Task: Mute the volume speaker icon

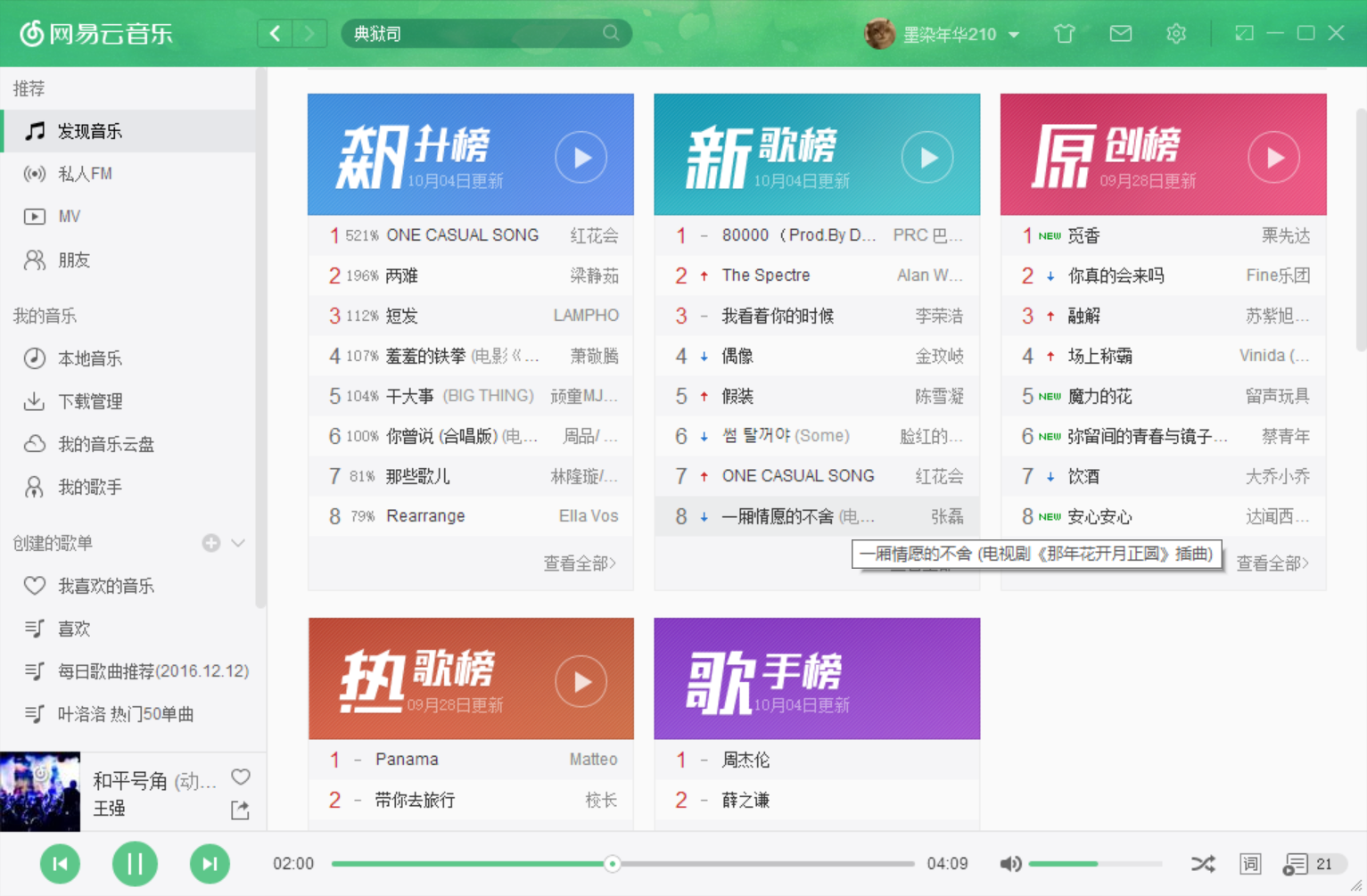Action: pyautogui.click(x=1010, y=864)
